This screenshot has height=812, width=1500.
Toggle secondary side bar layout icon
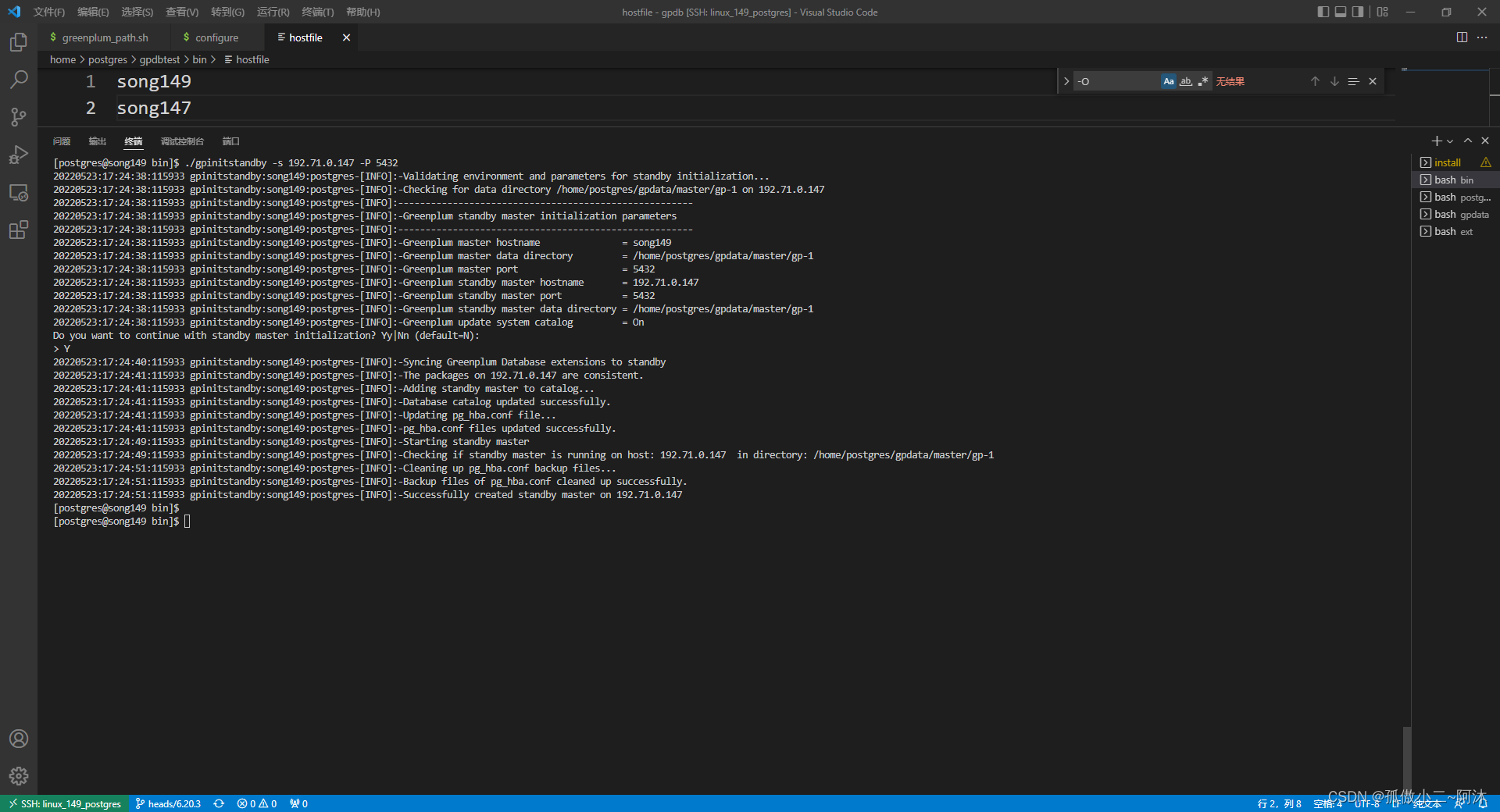(1358, 12)
